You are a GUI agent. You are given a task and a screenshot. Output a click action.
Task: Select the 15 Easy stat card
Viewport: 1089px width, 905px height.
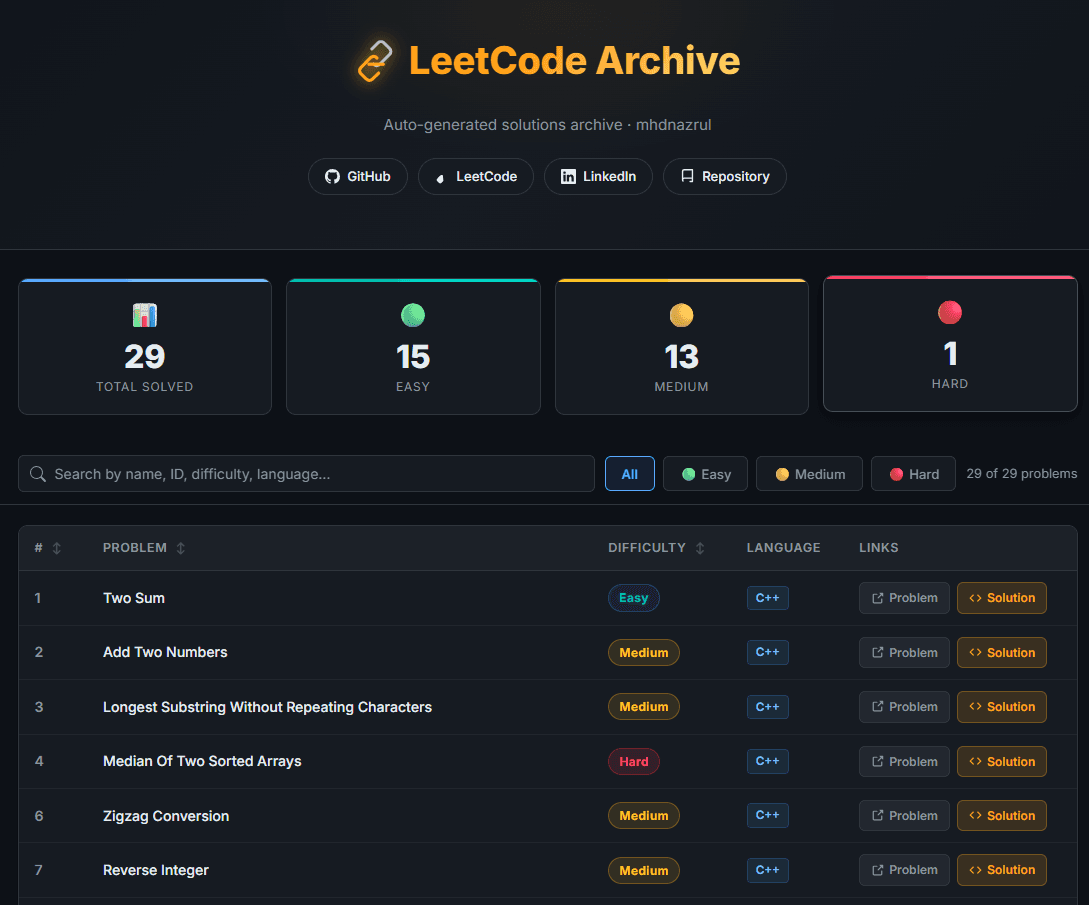click(x=413, y=347)
